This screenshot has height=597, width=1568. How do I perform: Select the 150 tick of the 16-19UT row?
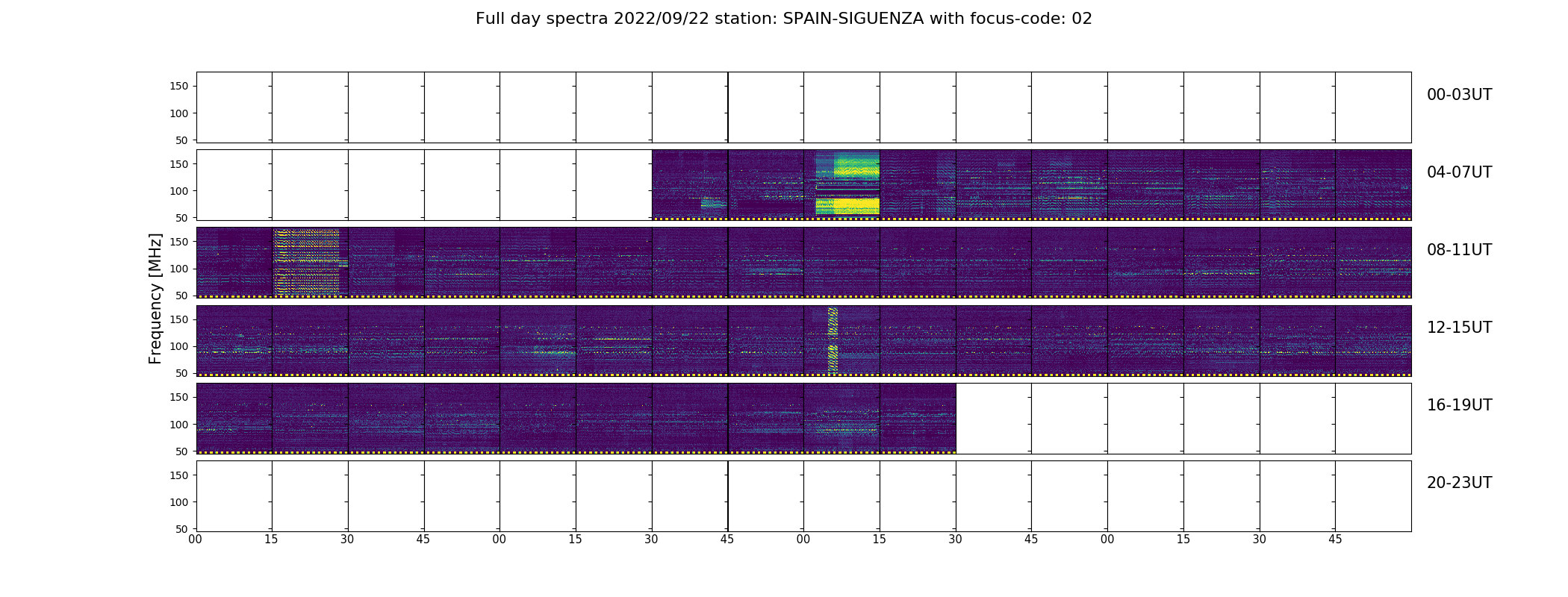(x=179, y=397)
